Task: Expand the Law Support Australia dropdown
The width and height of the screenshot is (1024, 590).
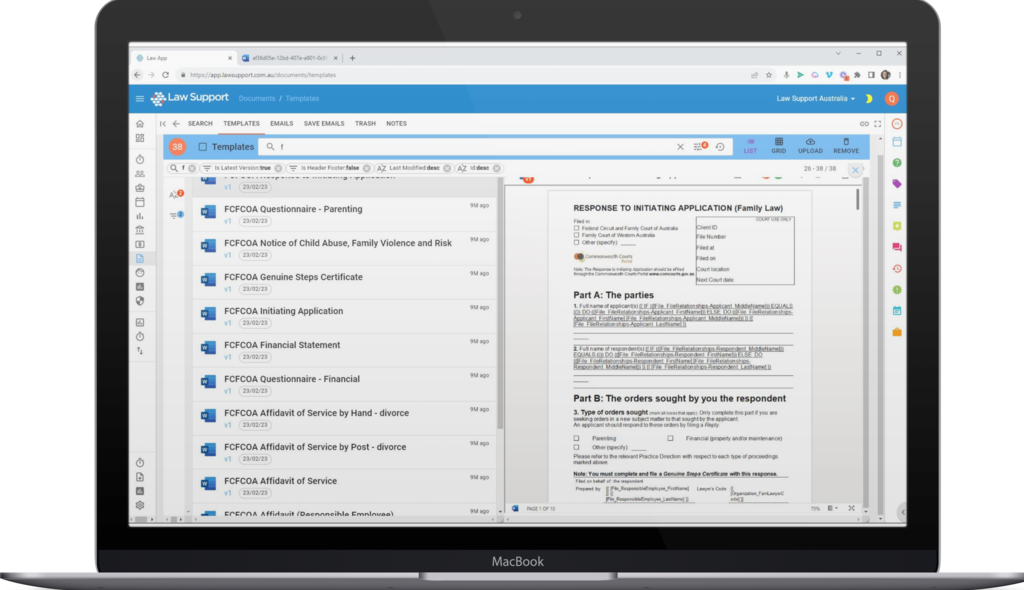Action: click(815, 99)
